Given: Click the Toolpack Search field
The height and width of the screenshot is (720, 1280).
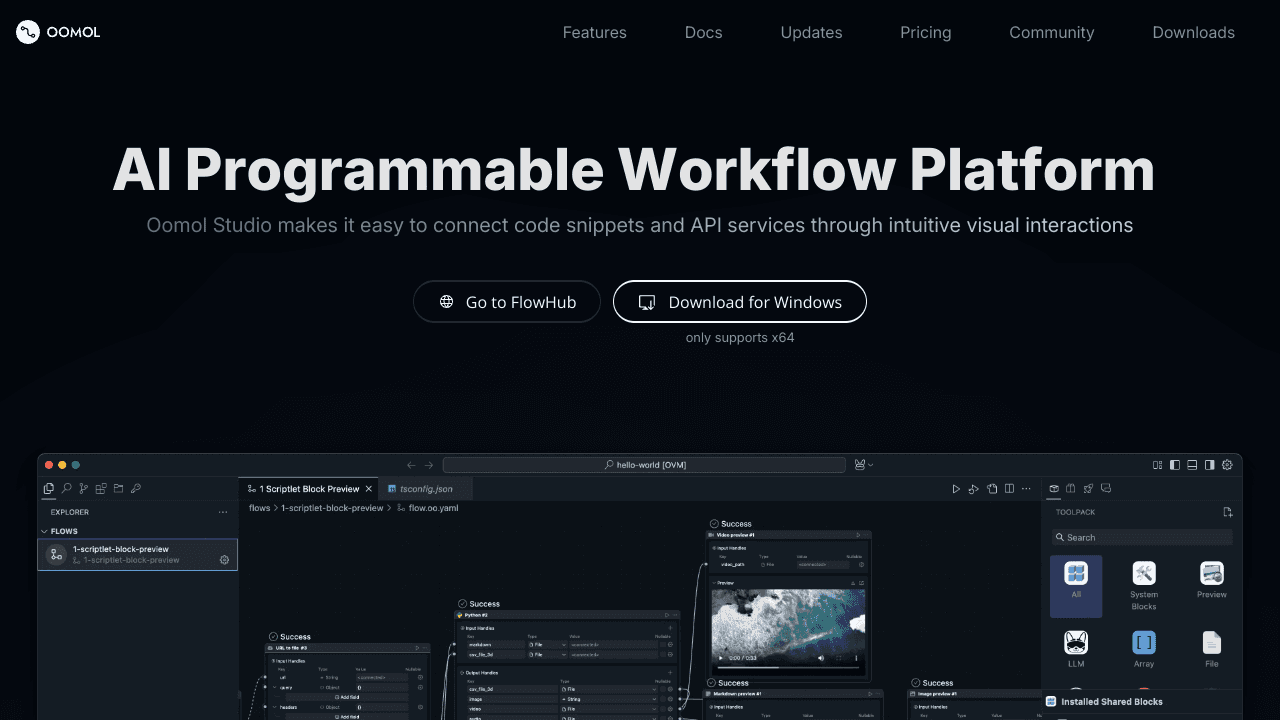Looking at the screenshot, I should (1142, 537).
